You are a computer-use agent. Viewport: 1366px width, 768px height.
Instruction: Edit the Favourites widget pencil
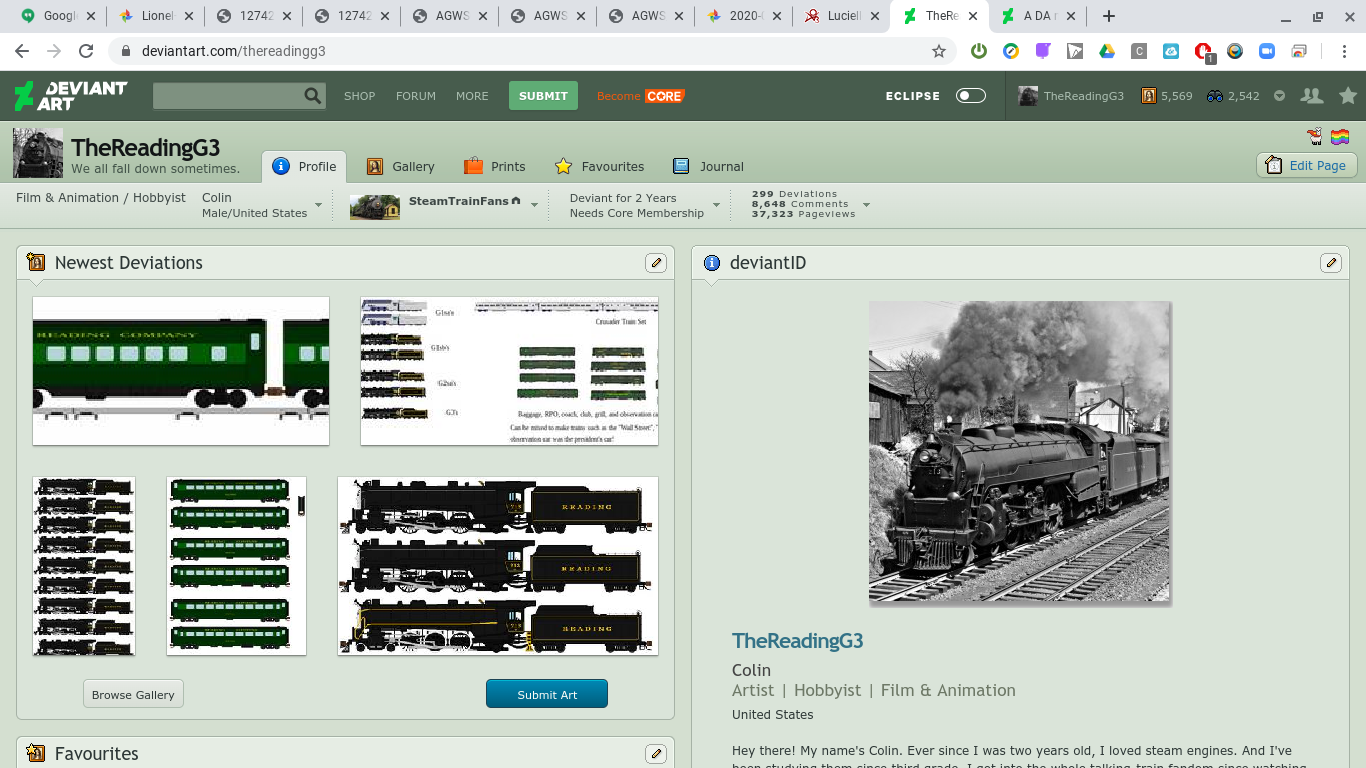click(655, 754)
